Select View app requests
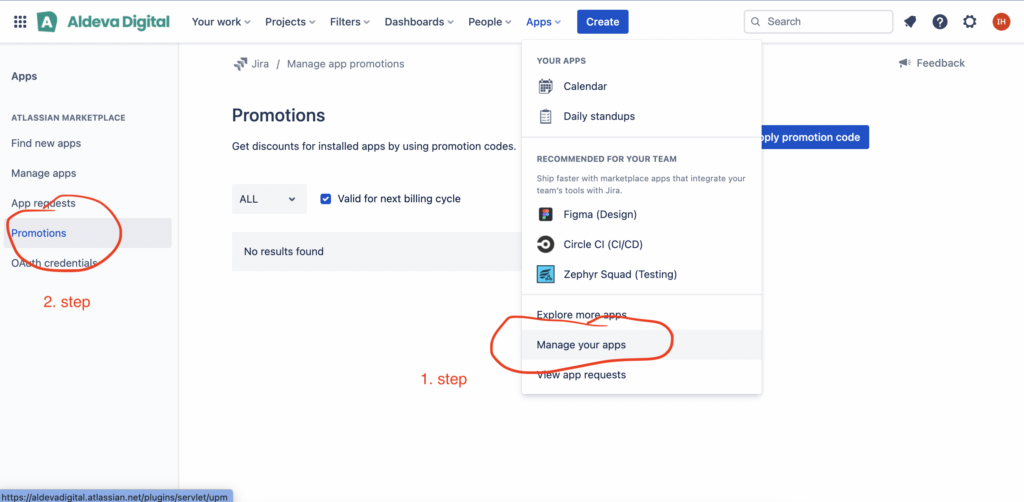This screenshot has width=1024, height=502. [x=641, y=375]
